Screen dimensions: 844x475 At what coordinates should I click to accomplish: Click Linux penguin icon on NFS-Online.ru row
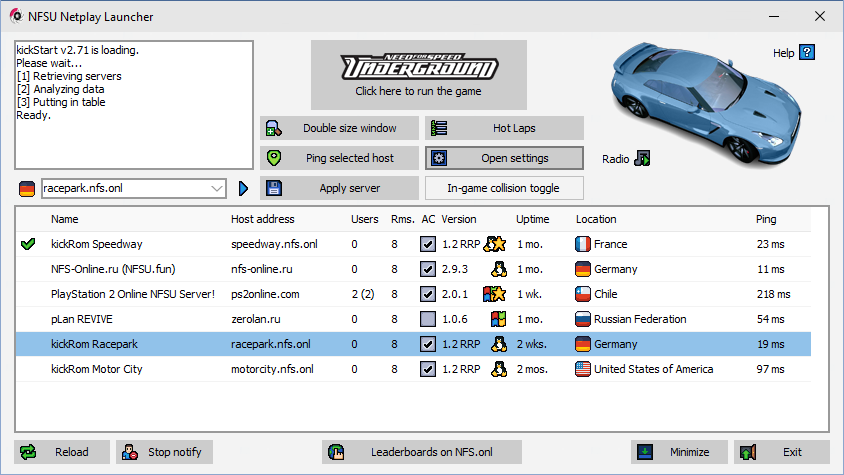tap(498, 269)
